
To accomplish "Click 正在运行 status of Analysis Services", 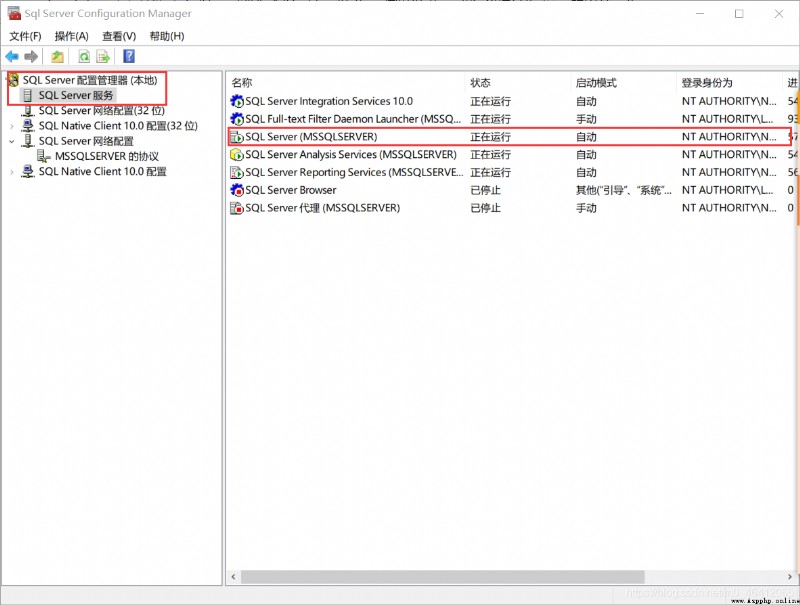I will click(490, 155).
